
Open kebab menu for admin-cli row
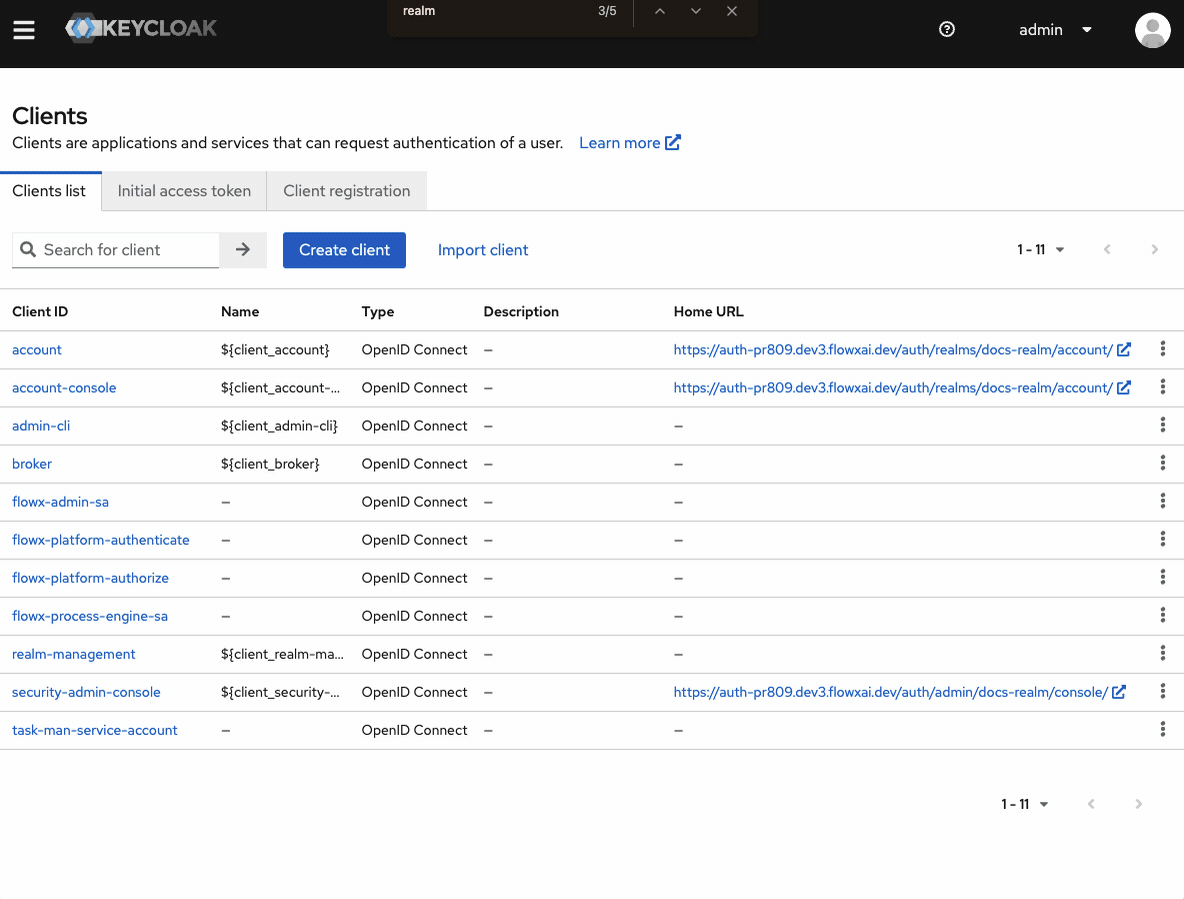click(1163, 425)
